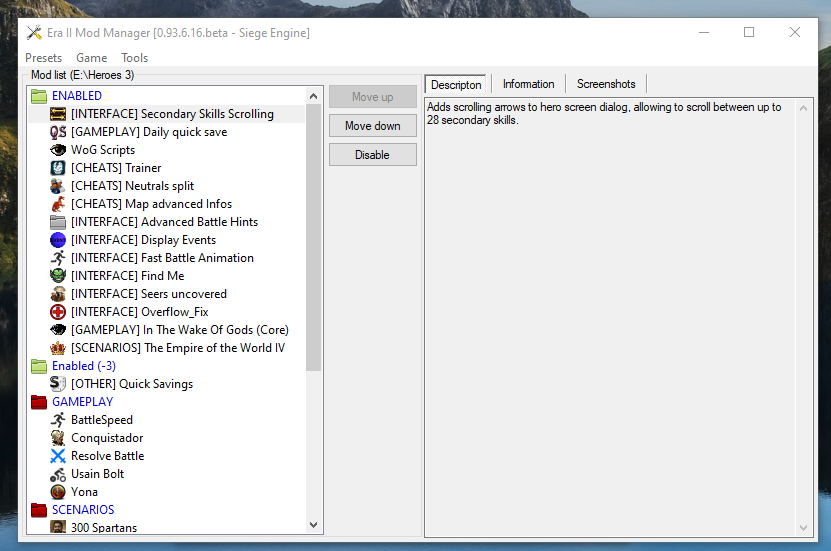Click the Move down button
831x551 pixels.
[373, 126]
